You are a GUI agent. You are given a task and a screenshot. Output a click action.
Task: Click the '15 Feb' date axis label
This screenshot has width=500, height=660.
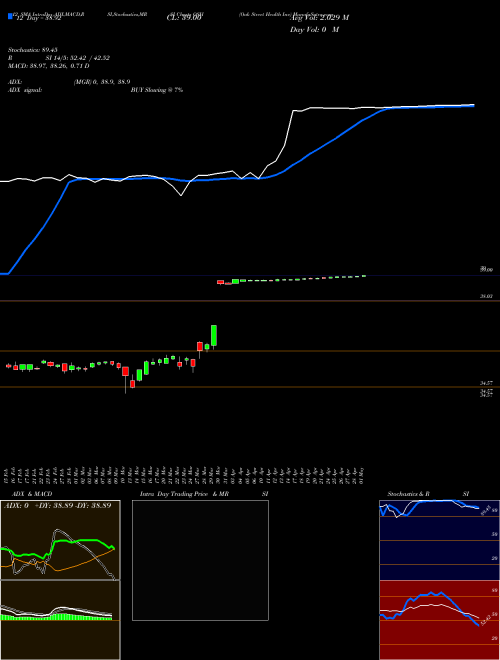pyautogui.click(x=7, y=476)
